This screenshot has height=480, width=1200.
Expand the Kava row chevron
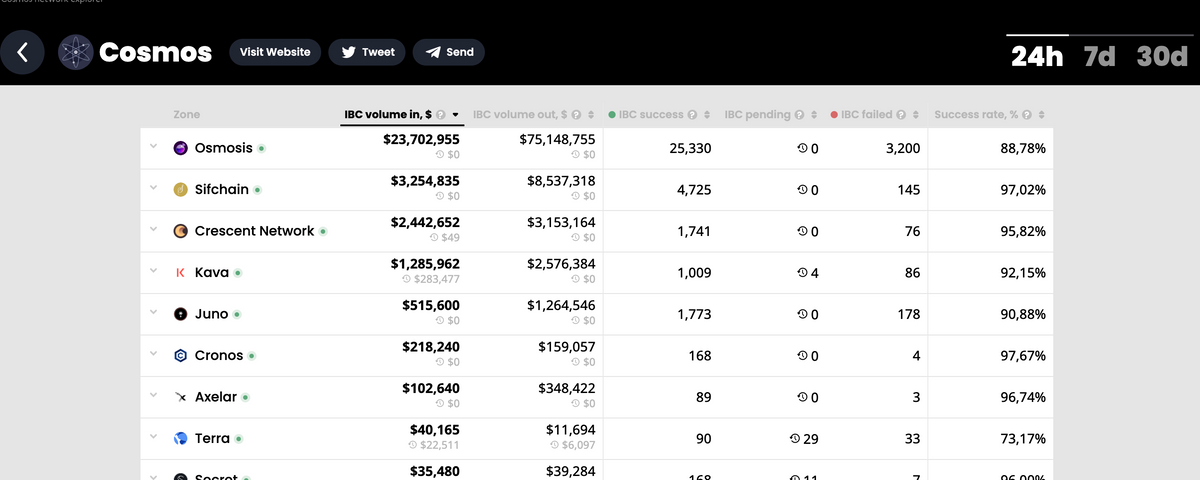154,271
